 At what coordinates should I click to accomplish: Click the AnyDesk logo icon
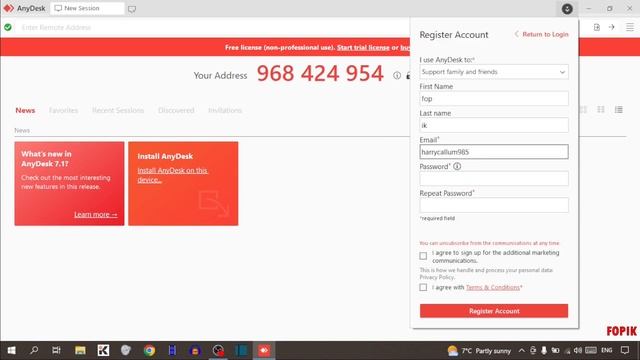tap(9, 8)
